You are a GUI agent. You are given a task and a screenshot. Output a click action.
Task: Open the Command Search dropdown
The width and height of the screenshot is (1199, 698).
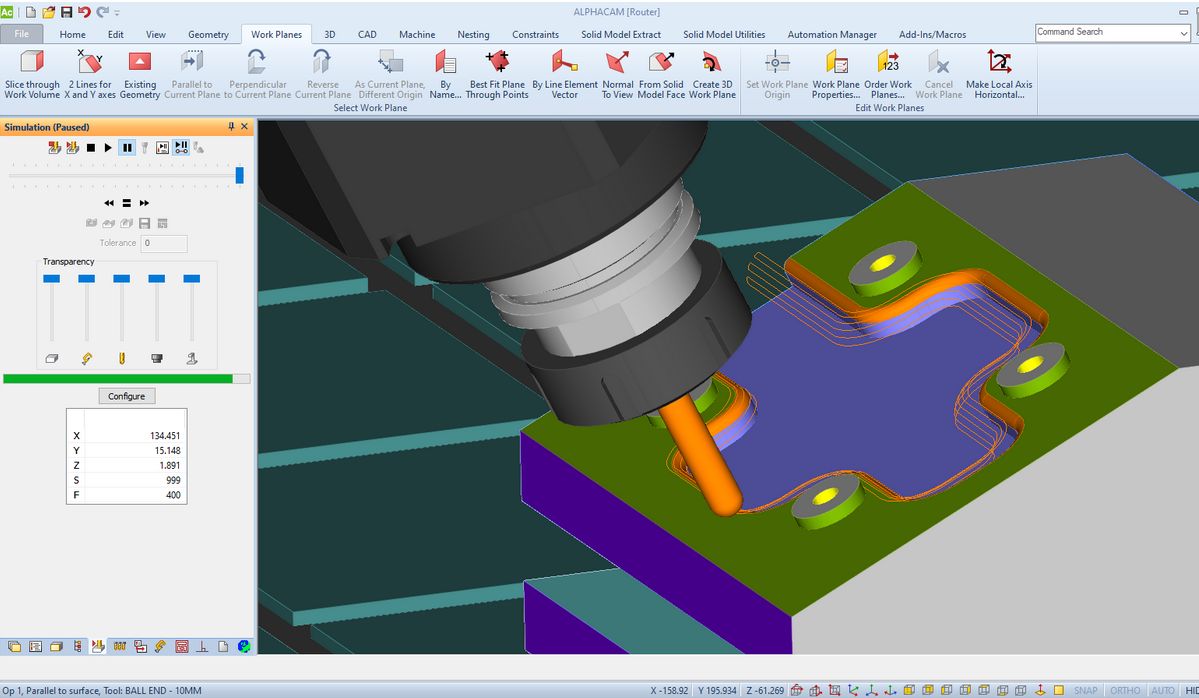1184,33
